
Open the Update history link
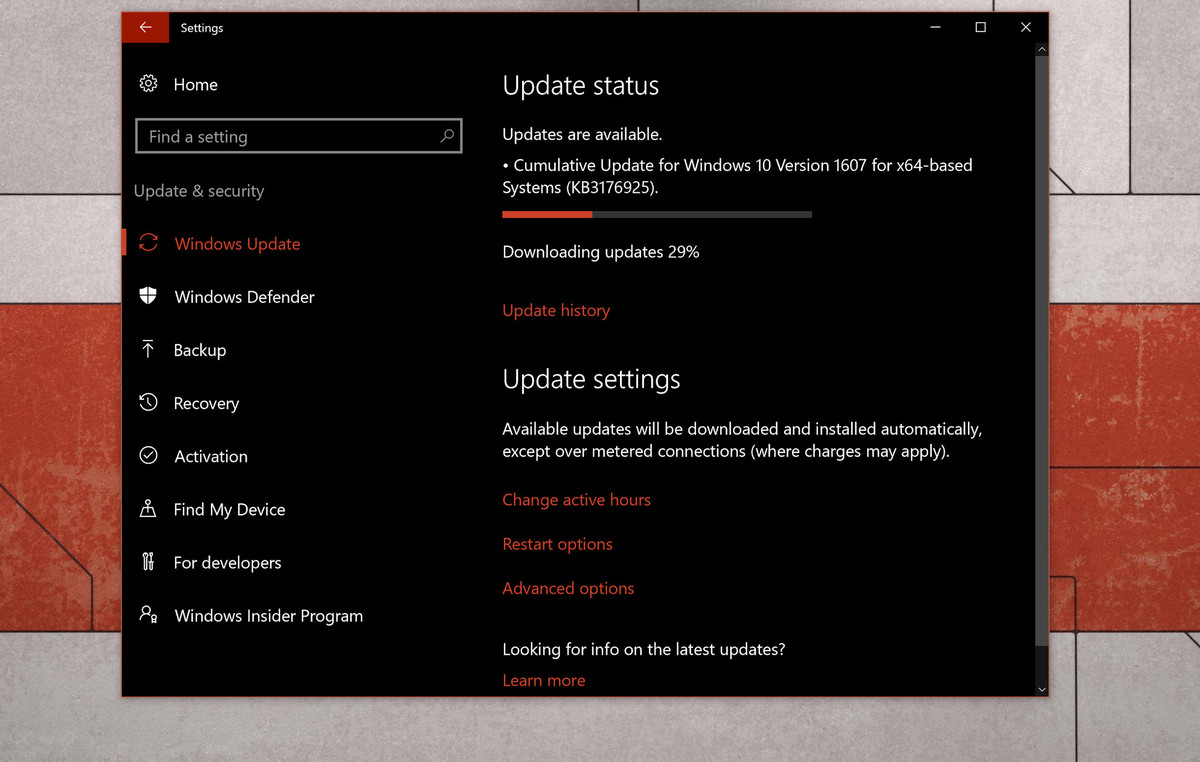click(556, 310)
